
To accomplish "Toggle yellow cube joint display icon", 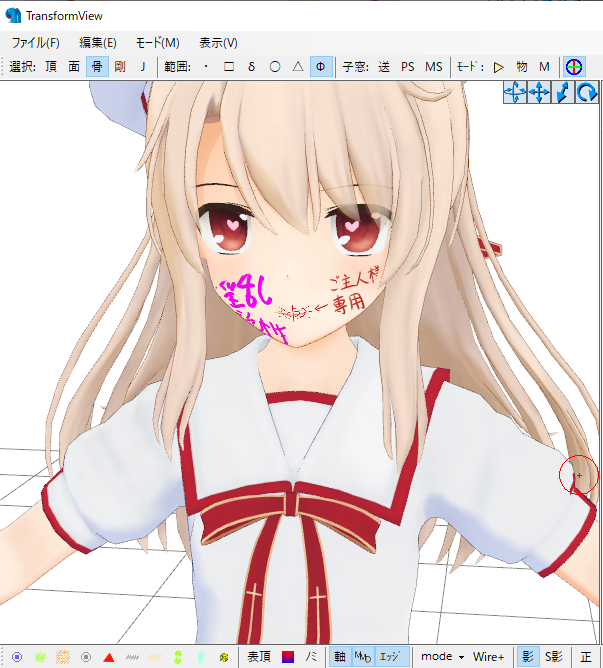I will click(x=224, y=657).
